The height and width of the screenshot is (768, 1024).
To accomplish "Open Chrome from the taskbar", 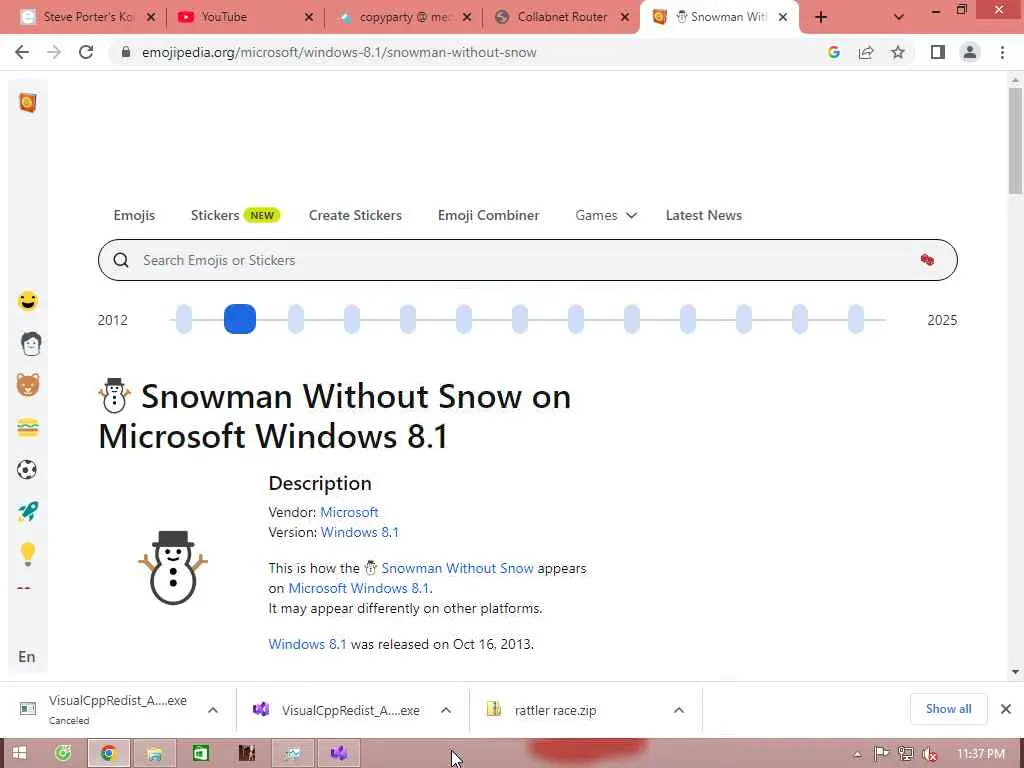I will click(x=108, y=754).
